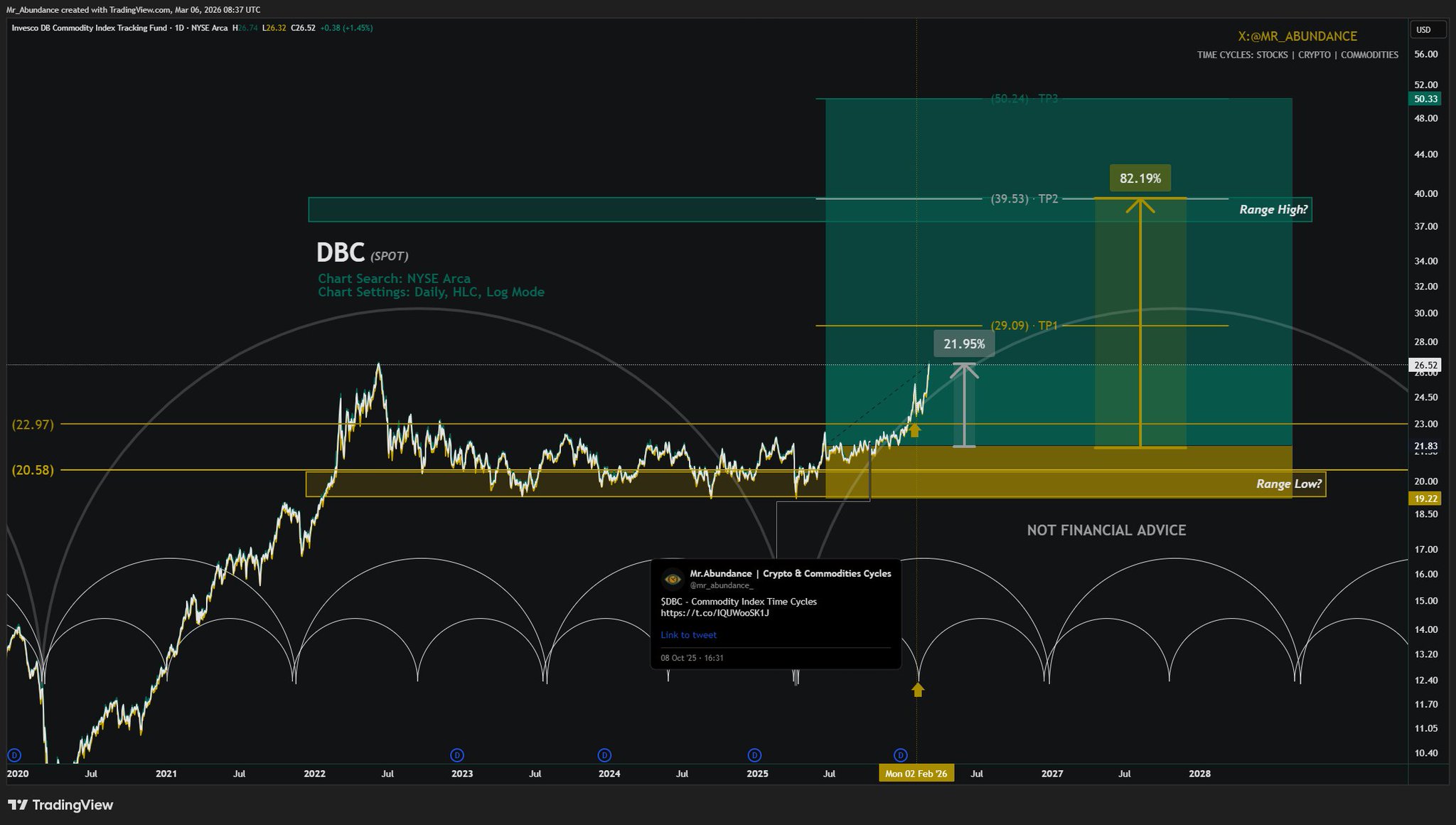
Task: Click the Invesco DB Commodity Index symbol title
Action: (x=89, y=28)
